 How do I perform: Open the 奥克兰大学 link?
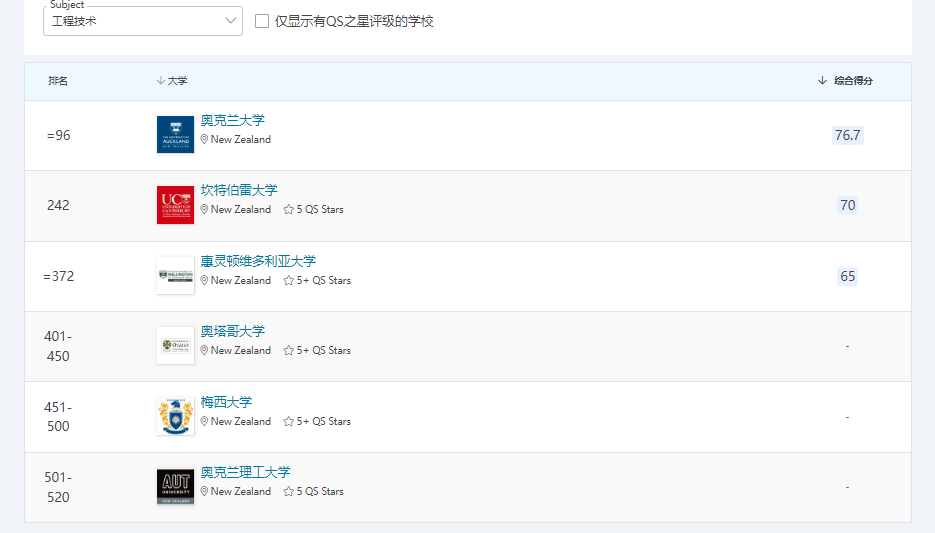[x=233, y=120]
